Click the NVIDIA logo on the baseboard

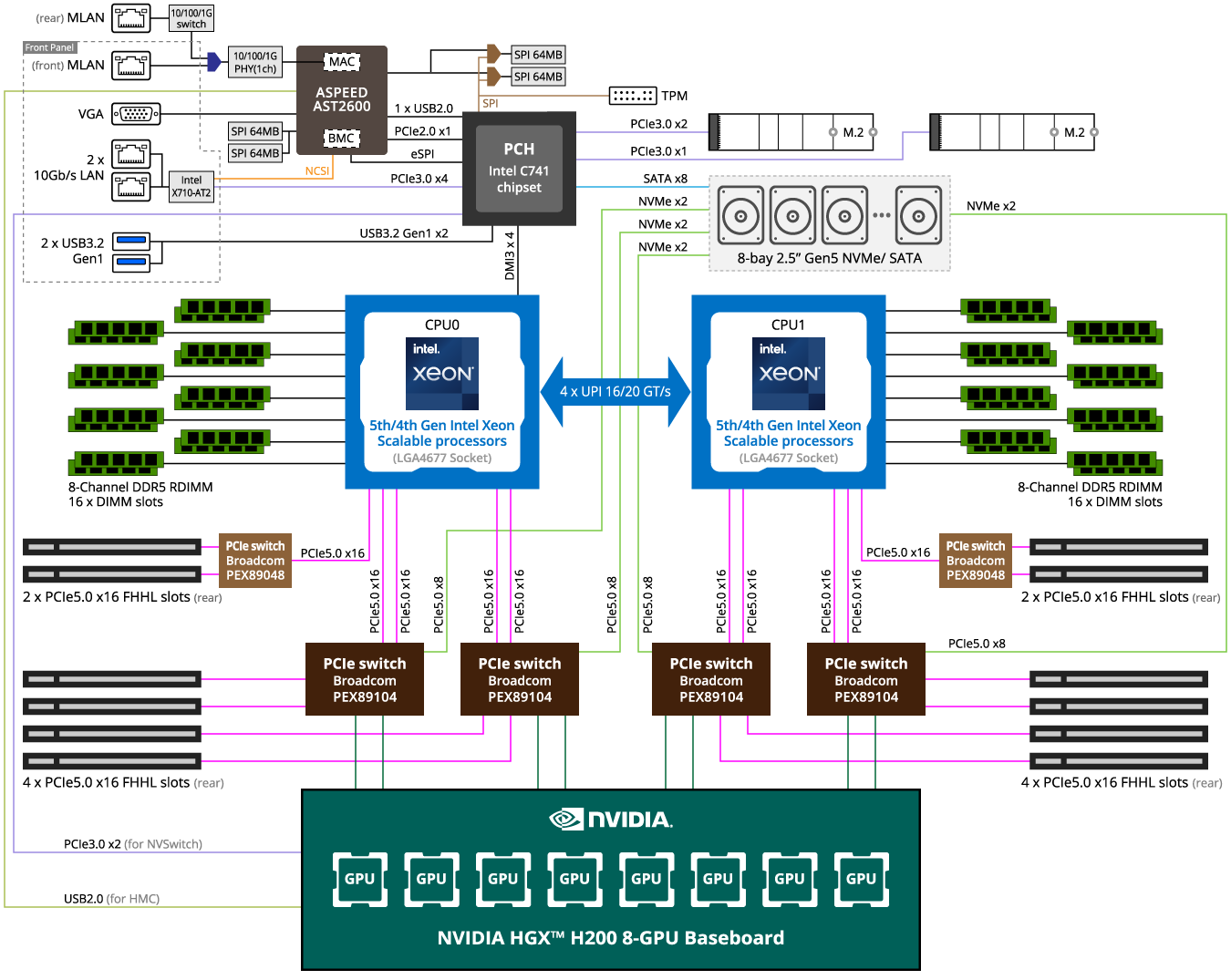tap(611, 819)
